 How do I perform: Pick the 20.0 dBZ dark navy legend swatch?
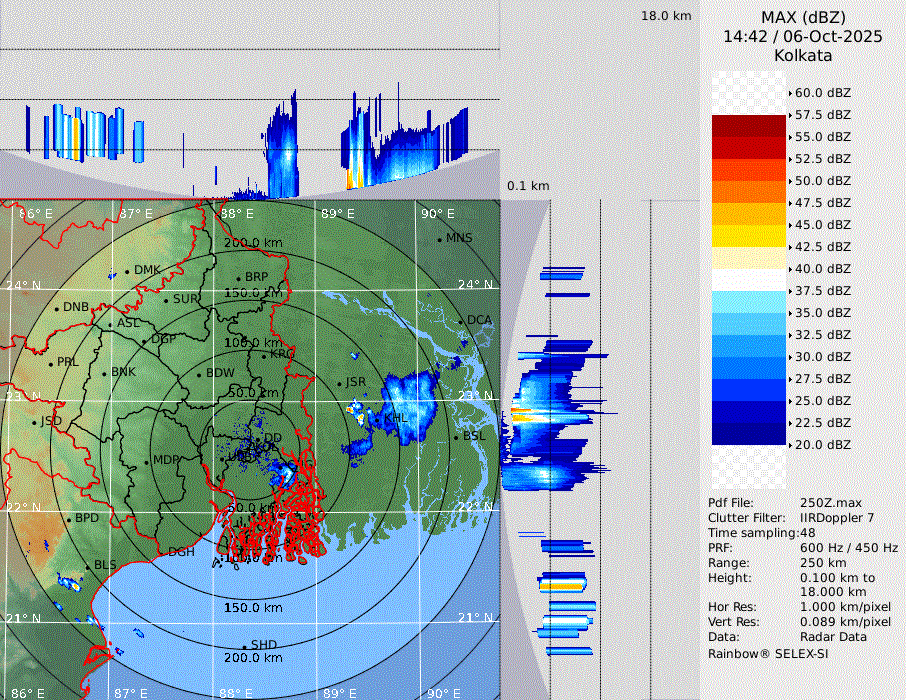[749, 434]
